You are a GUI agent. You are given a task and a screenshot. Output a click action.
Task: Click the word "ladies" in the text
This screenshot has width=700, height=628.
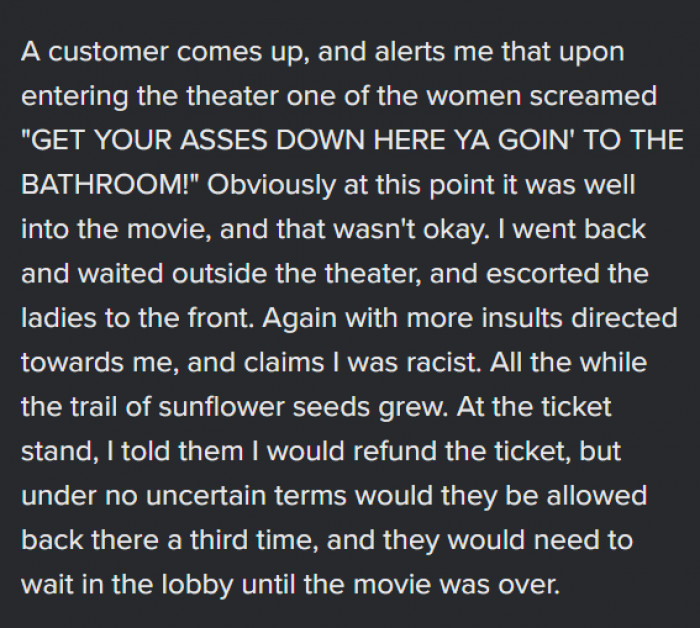54,317
